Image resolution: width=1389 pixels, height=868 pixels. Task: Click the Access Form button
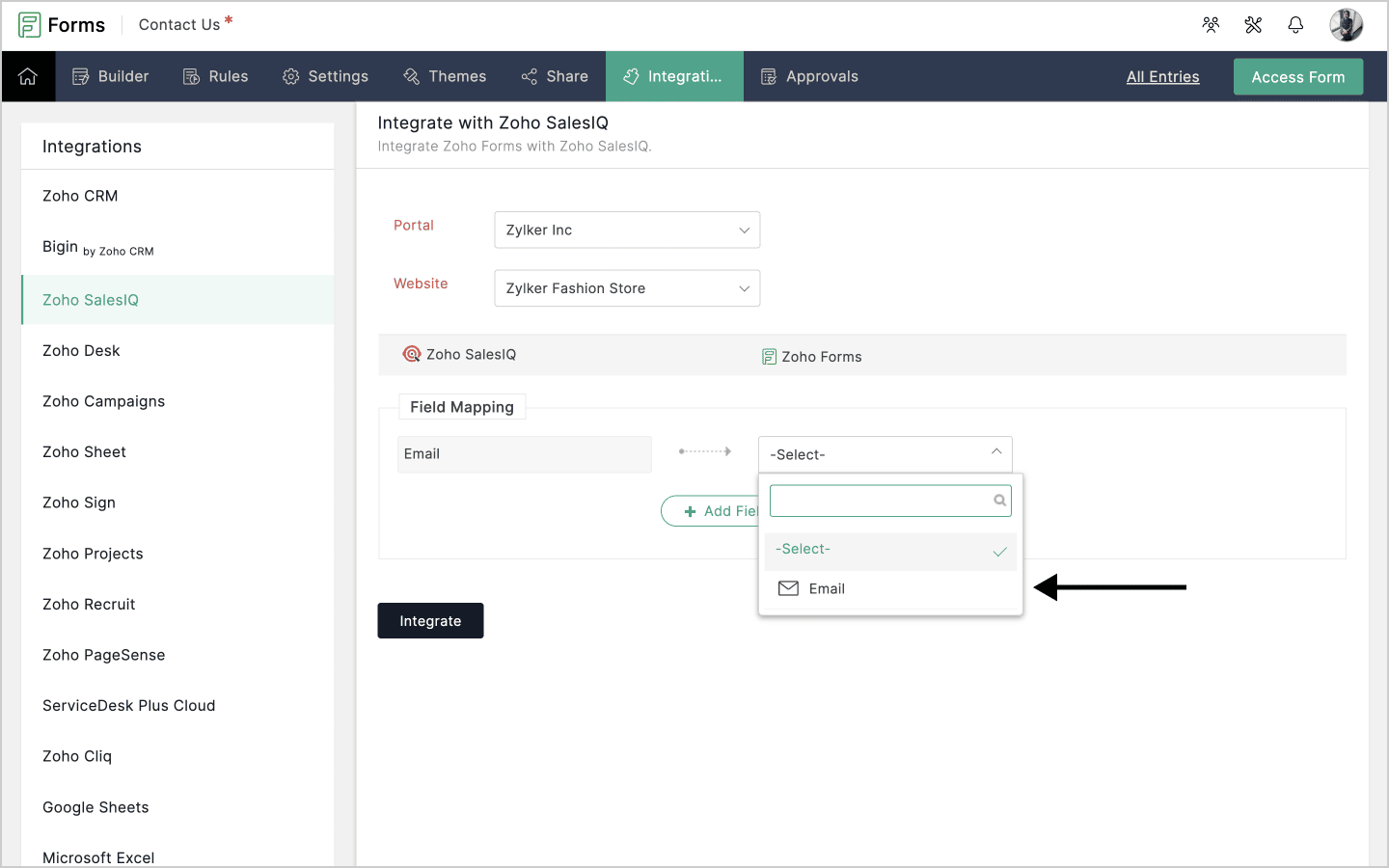coord(1298,77)
